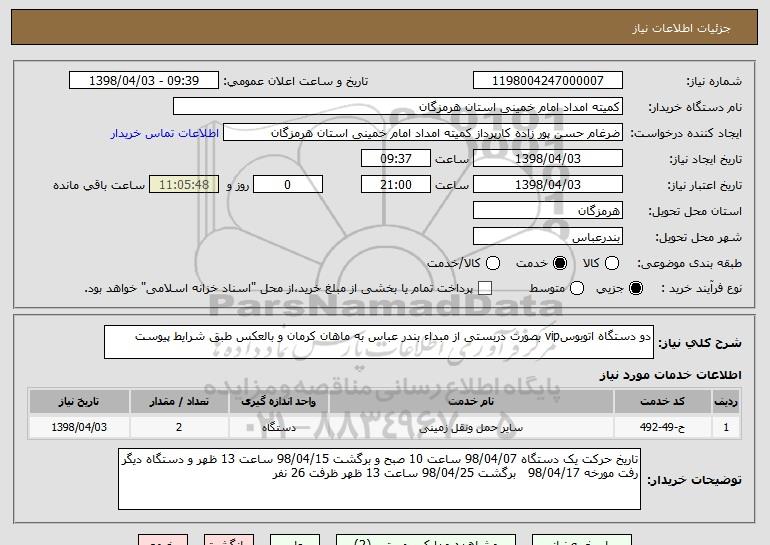Click the validity date field 1398/04/03
The height and width of the screenshot is (545, 770).
point(548,185)
